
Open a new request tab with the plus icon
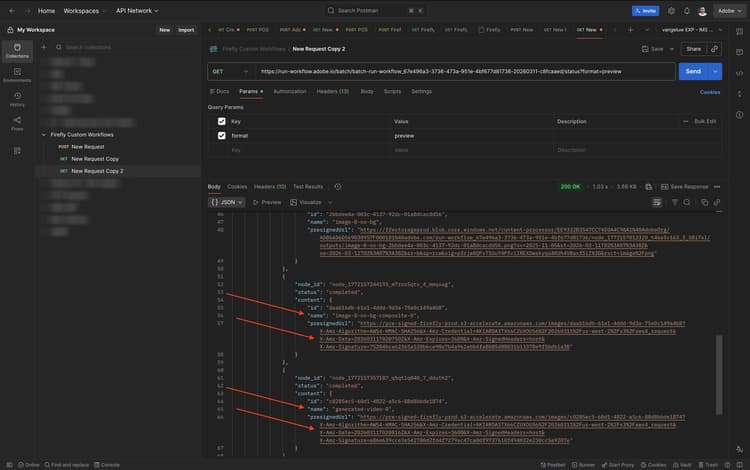[630, 30]
